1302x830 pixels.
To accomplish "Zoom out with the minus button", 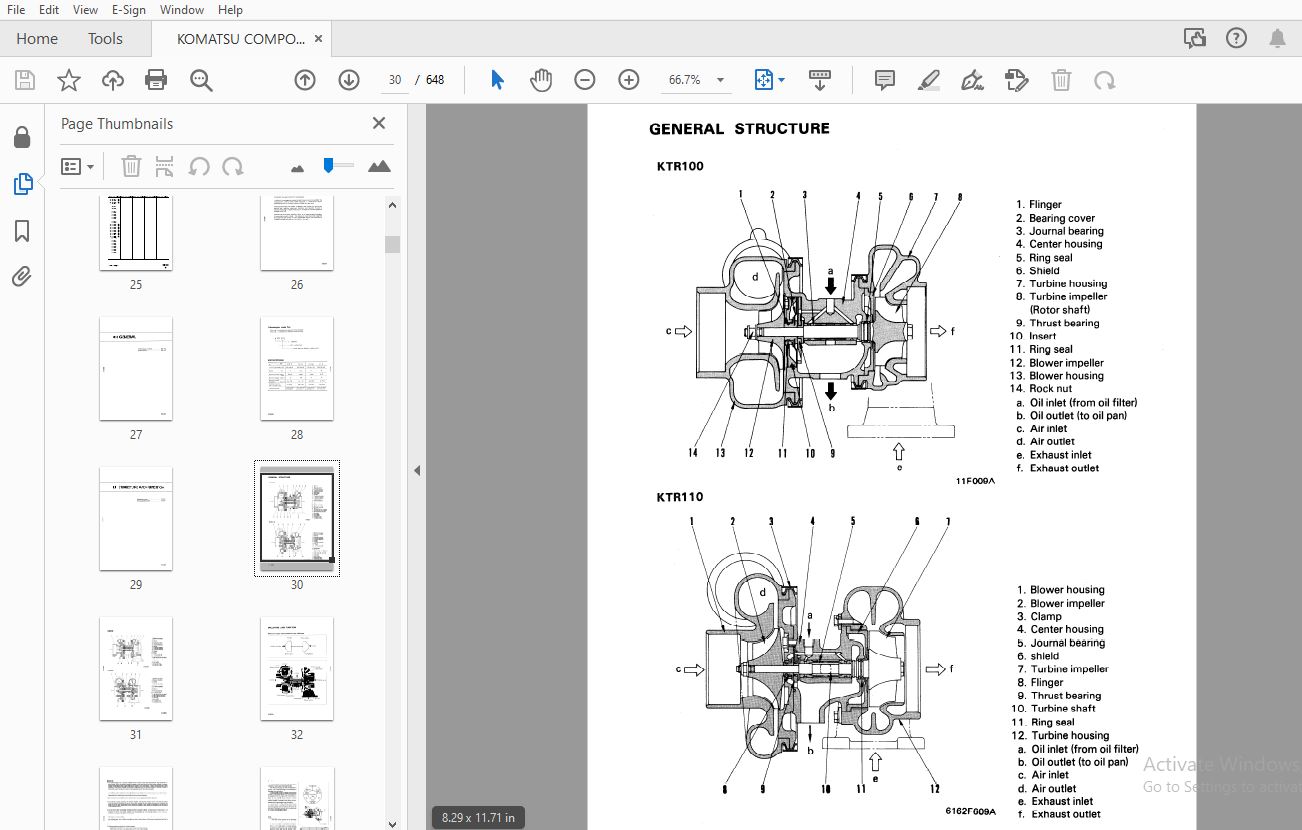I will pos(585,80).
